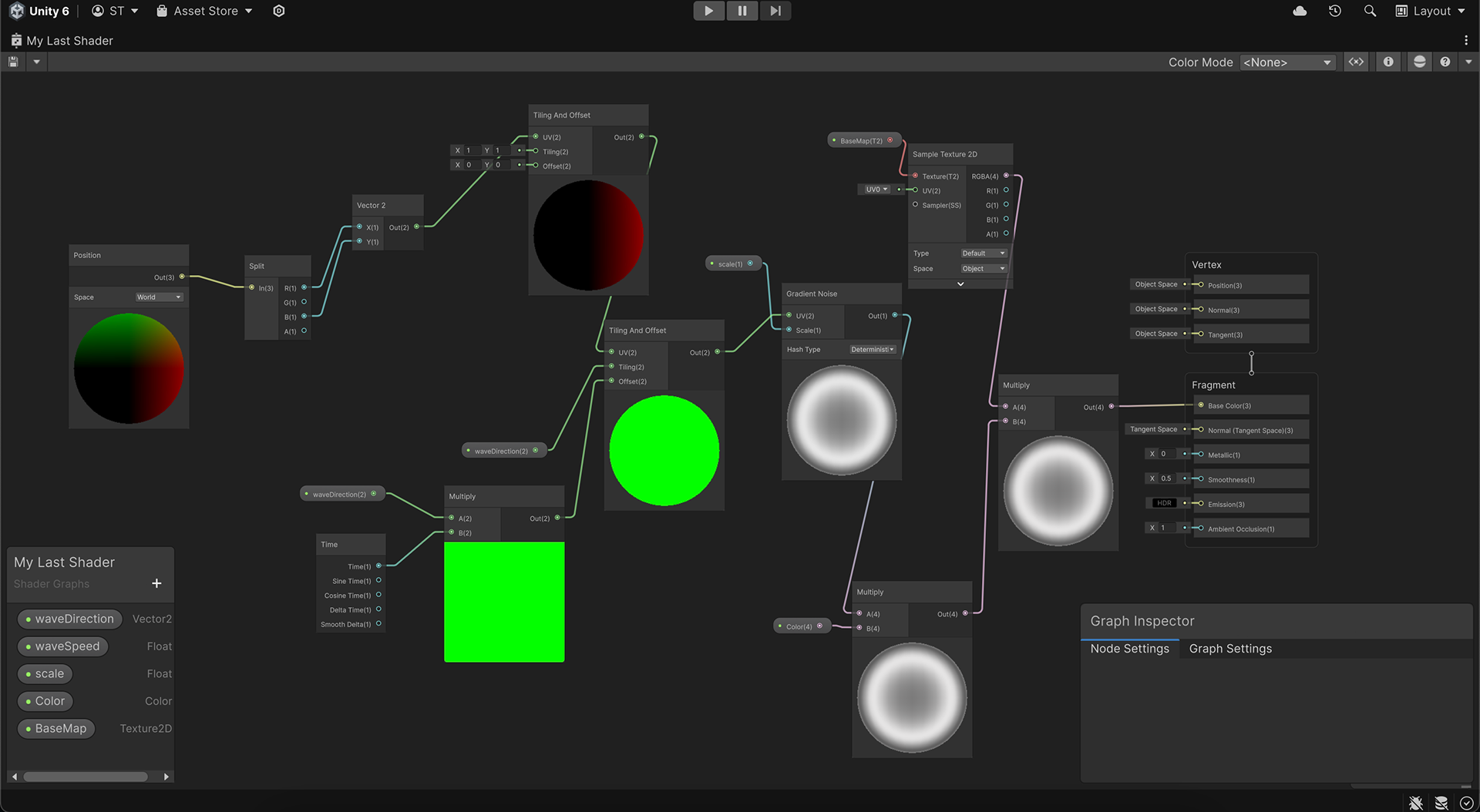Image resolution: width=1480 pixels, height=812 pixels.
Task: Switch to the Graph Settings tab
Action: (1230, 649)
